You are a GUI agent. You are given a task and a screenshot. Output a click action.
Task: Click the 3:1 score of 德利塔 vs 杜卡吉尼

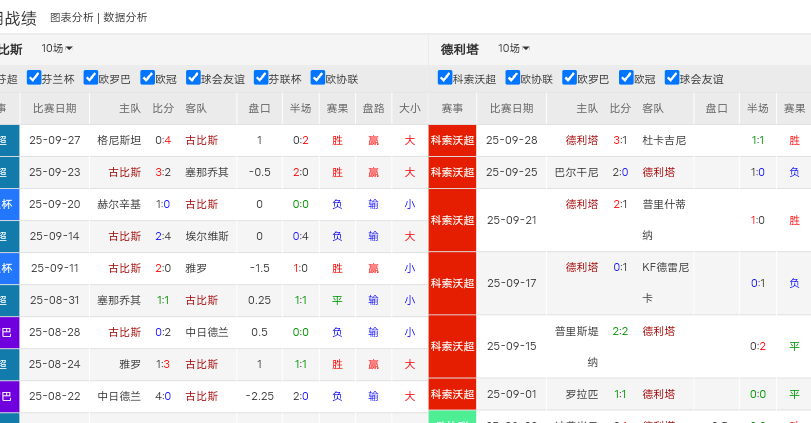[x=620, y=140]
